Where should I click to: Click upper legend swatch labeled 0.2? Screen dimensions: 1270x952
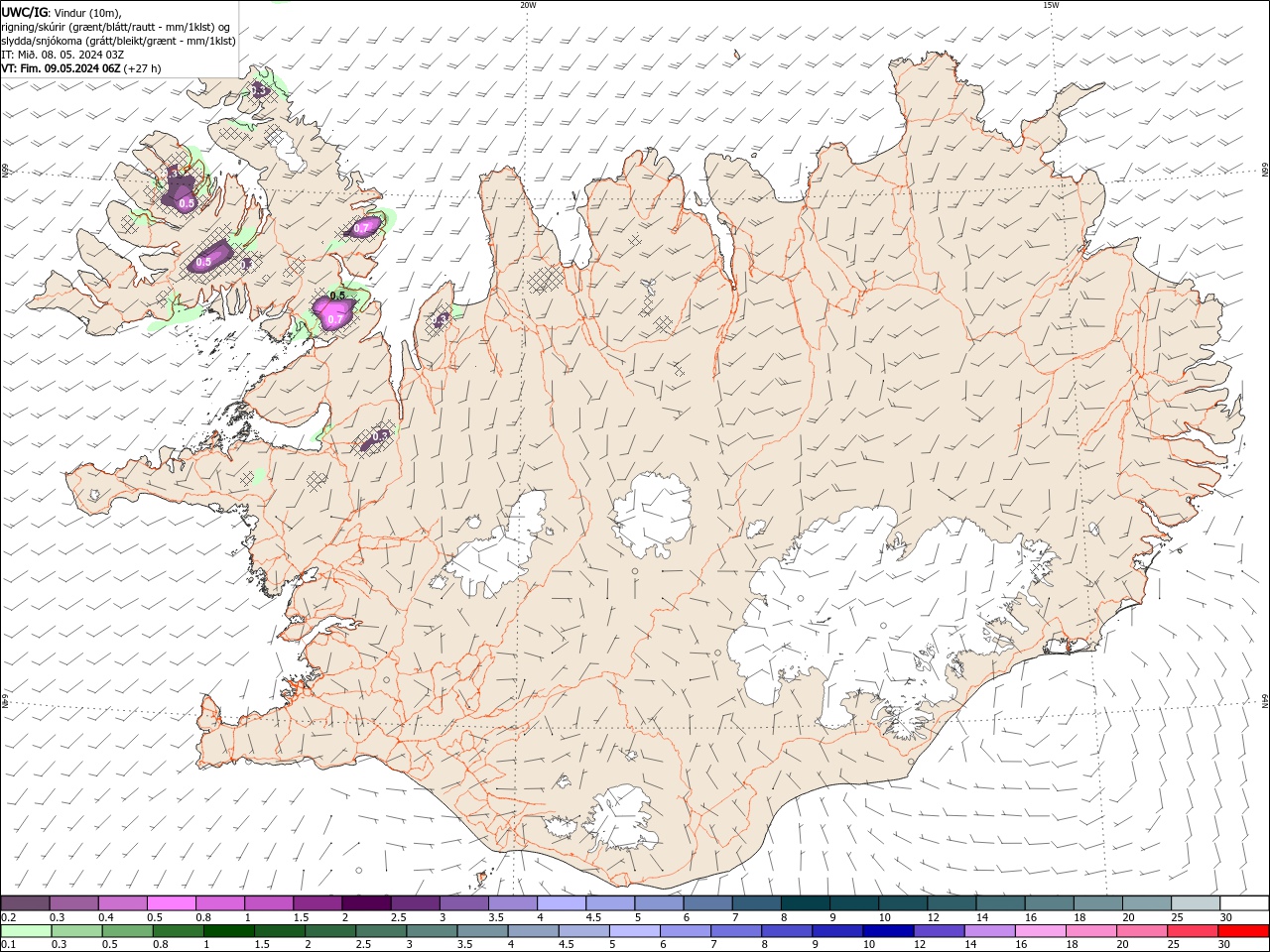25,903
